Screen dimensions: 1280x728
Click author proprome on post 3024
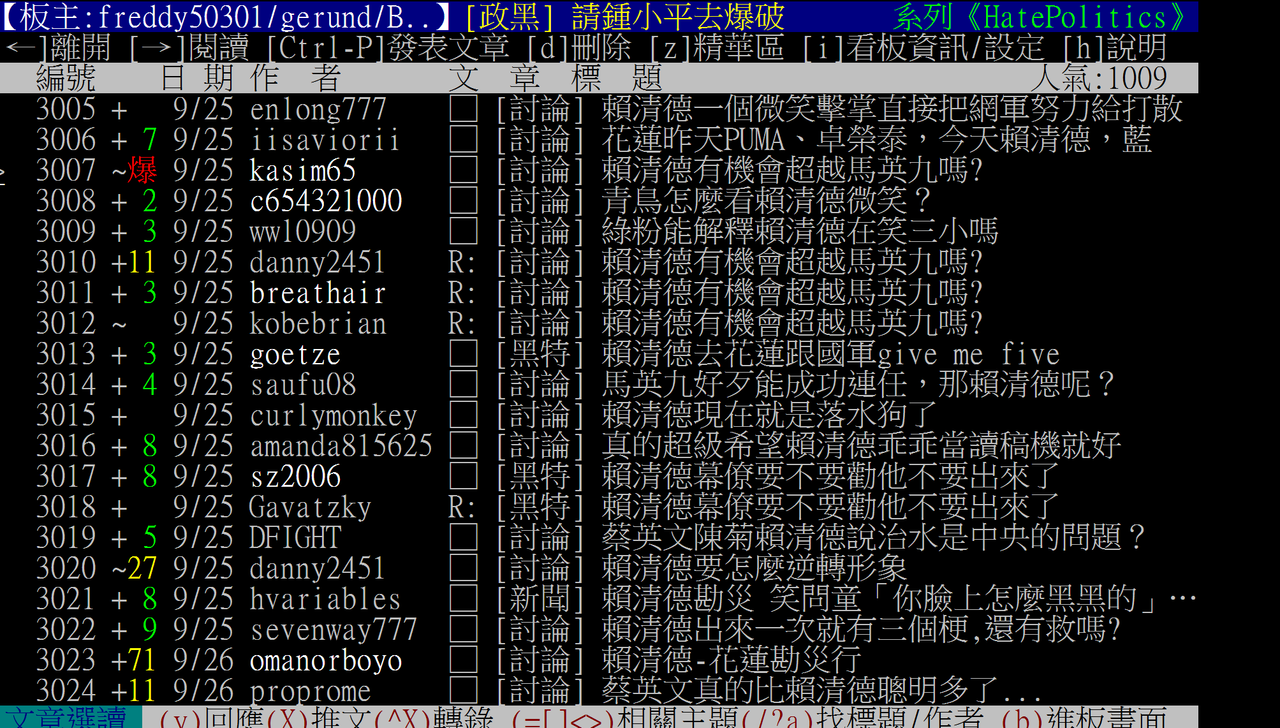tap(310, 691)
